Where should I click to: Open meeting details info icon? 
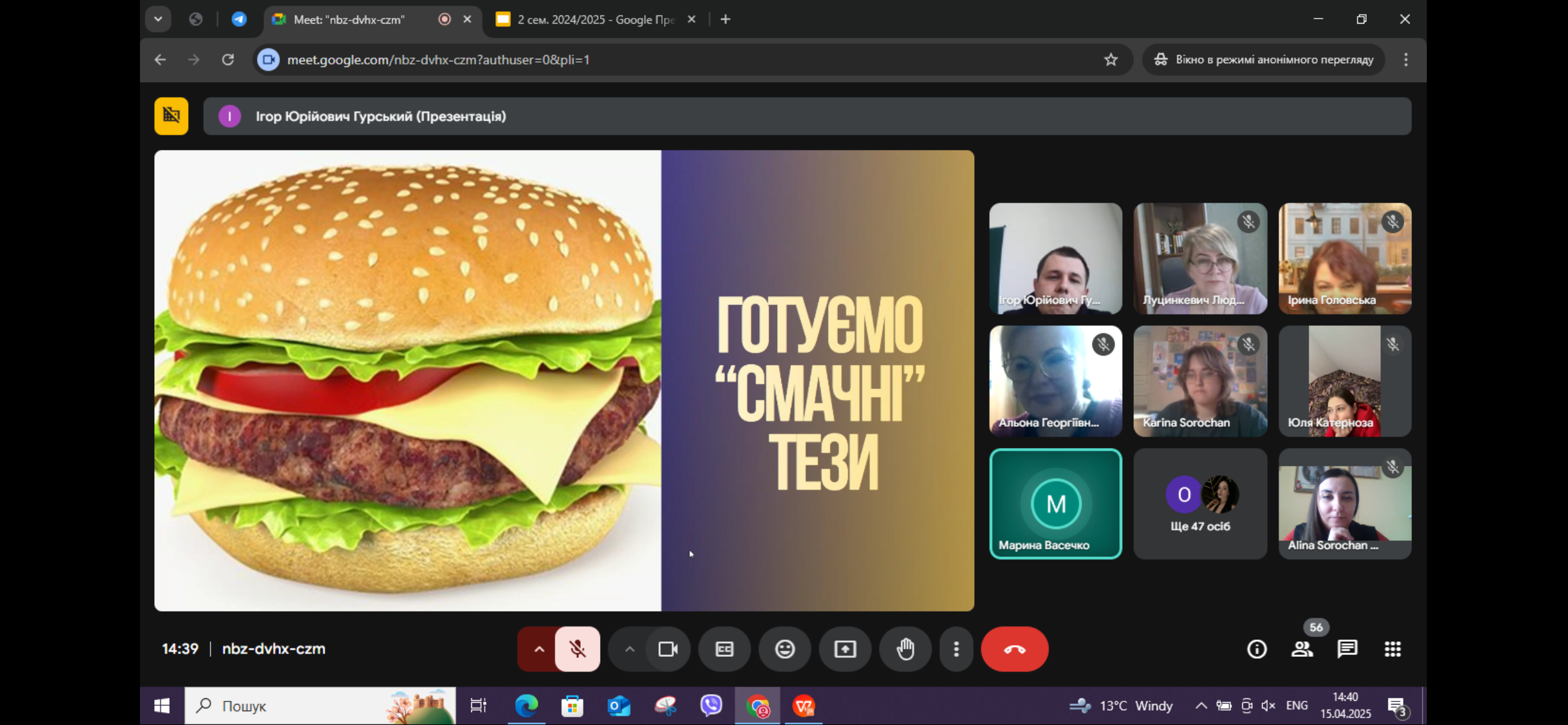pos(1257,649)
